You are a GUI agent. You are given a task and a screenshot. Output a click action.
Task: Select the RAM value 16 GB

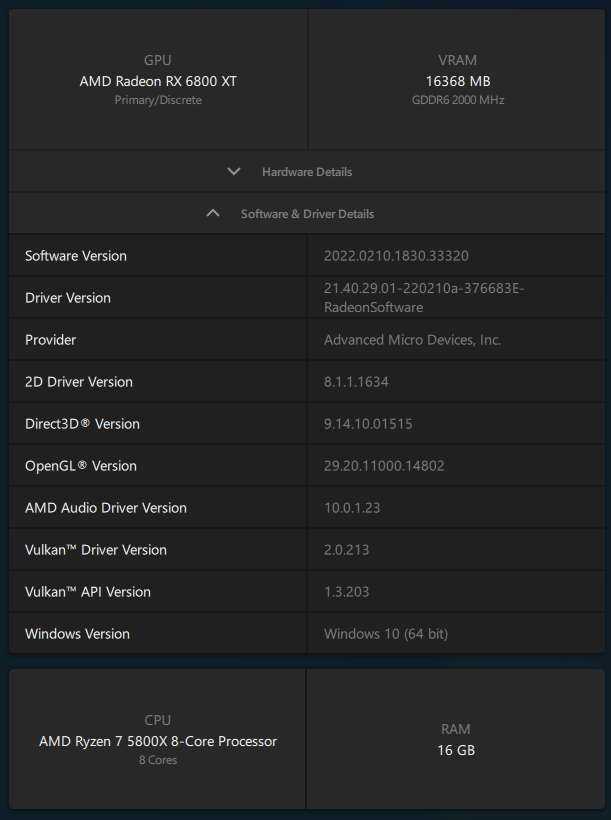(x=456, y=750)
